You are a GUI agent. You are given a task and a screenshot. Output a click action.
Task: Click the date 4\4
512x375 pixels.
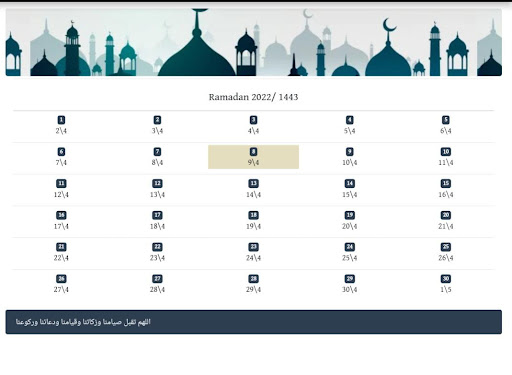pos(253,131)
